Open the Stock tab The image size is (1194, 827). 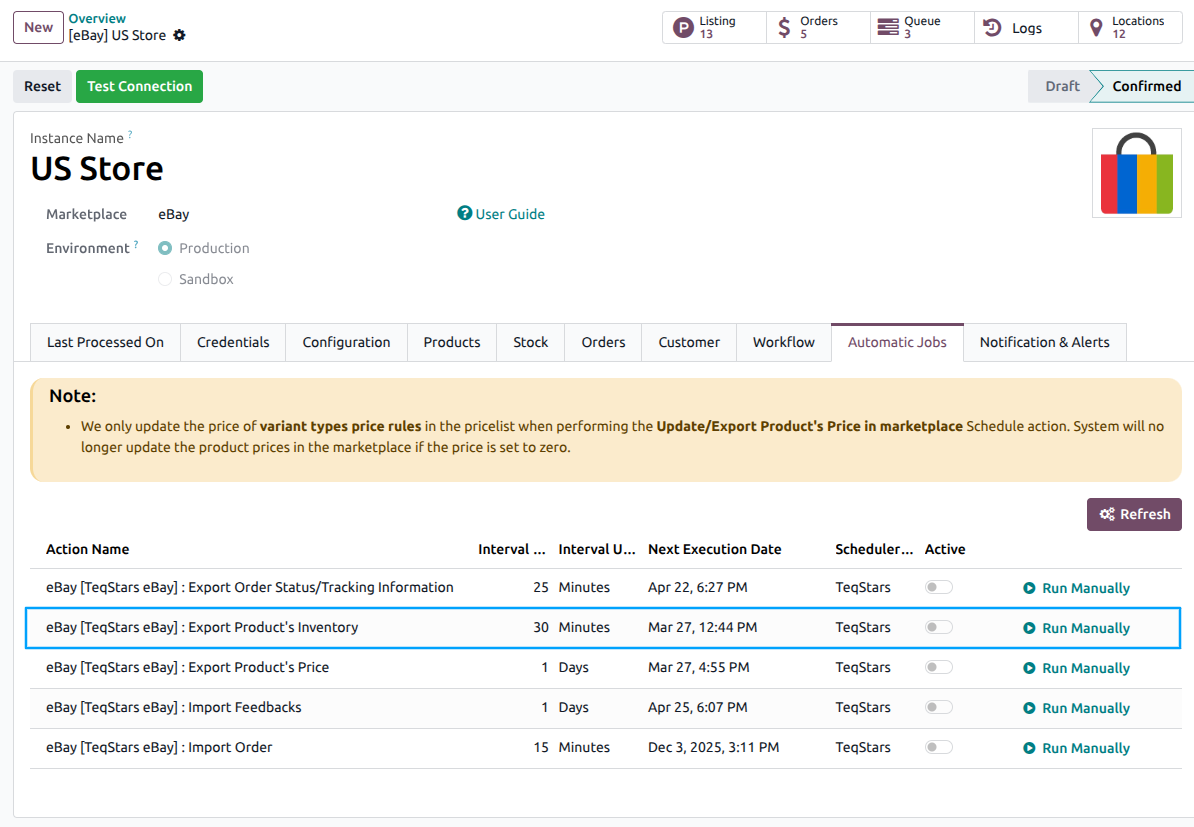[x=531, y=343]
